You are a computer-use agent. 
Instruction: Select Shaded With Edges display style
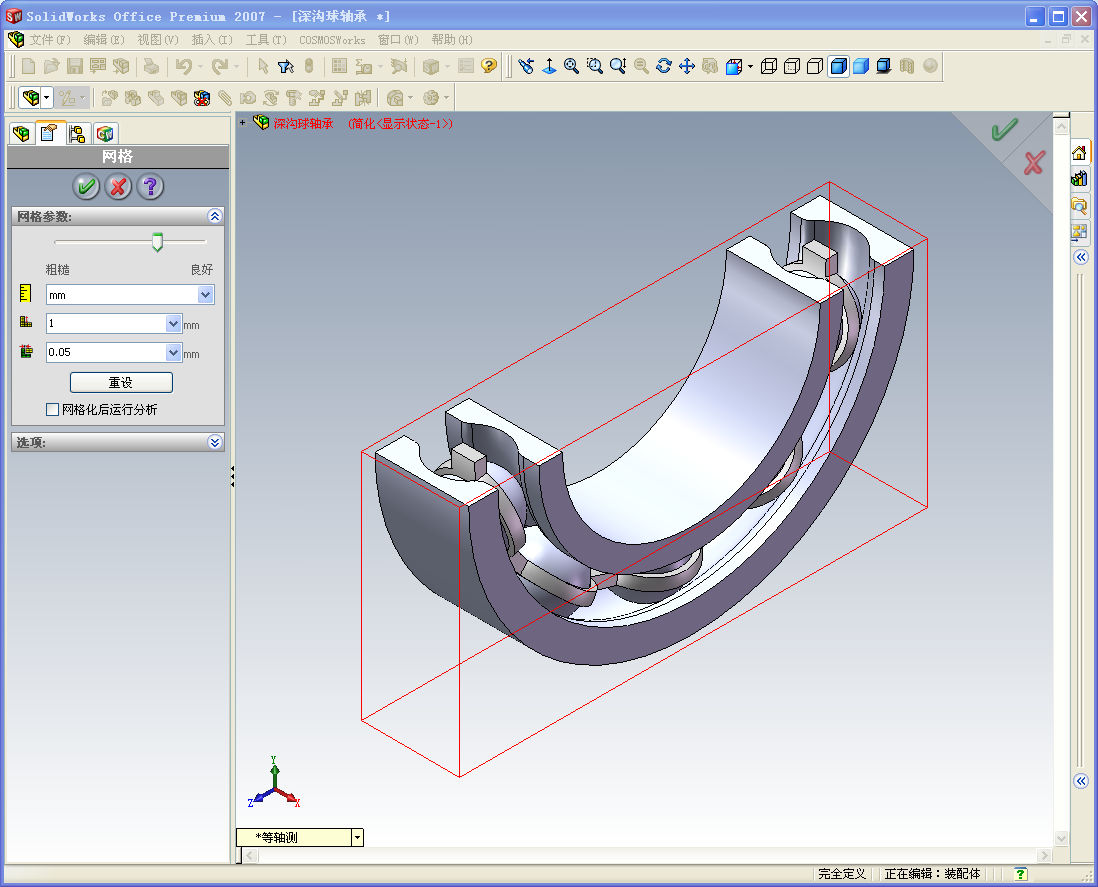(x=838, y=67)
